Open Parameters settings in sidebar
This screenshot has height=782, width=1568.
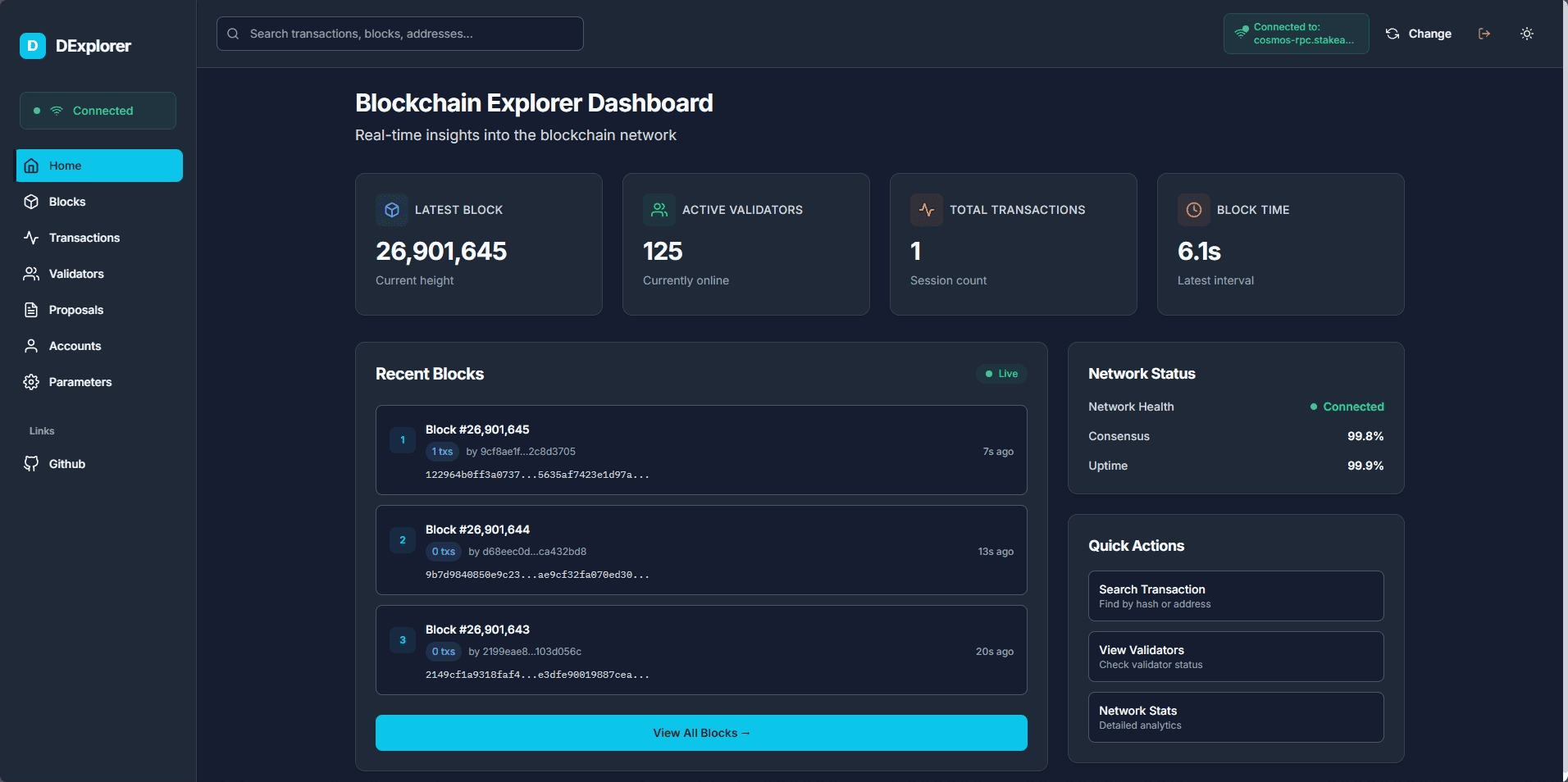coord(80,382)
